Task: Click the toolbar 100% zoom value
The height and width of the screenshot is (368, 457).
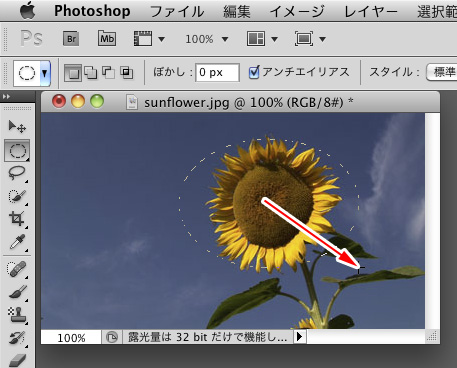Action: pyautogui.click(x=199, y=39)
